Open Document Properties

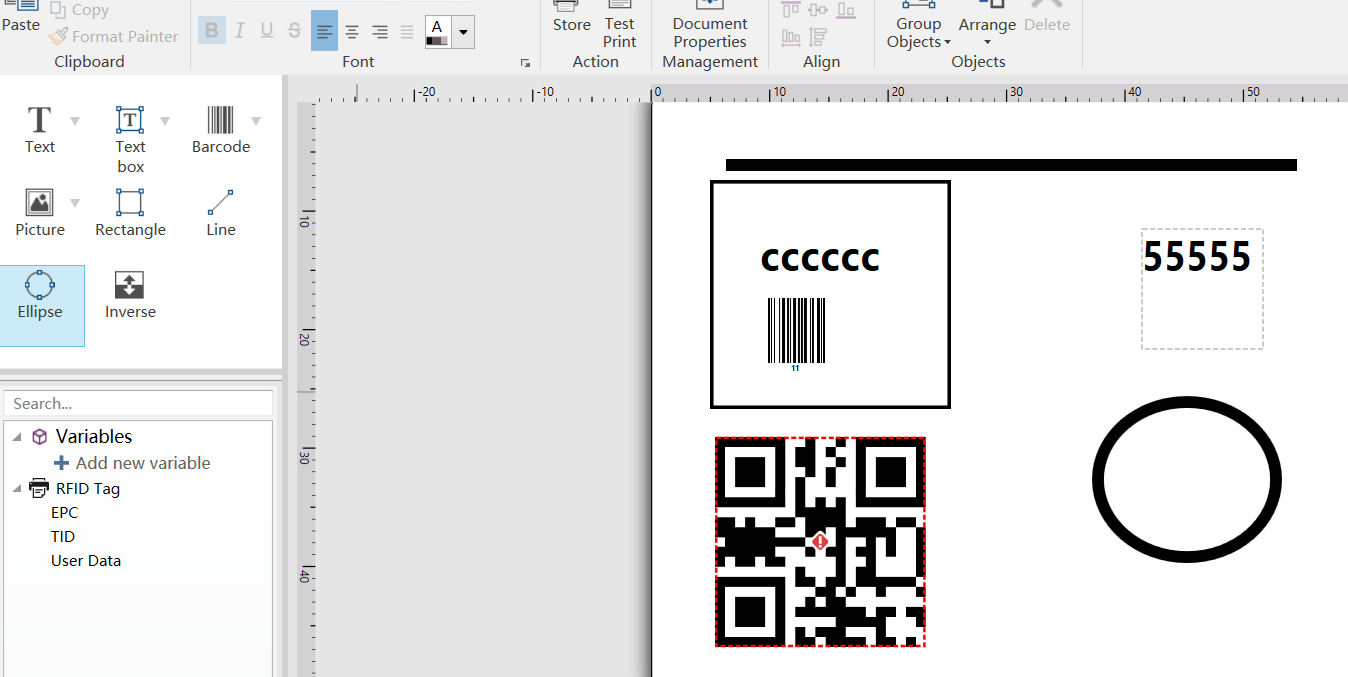709,30
